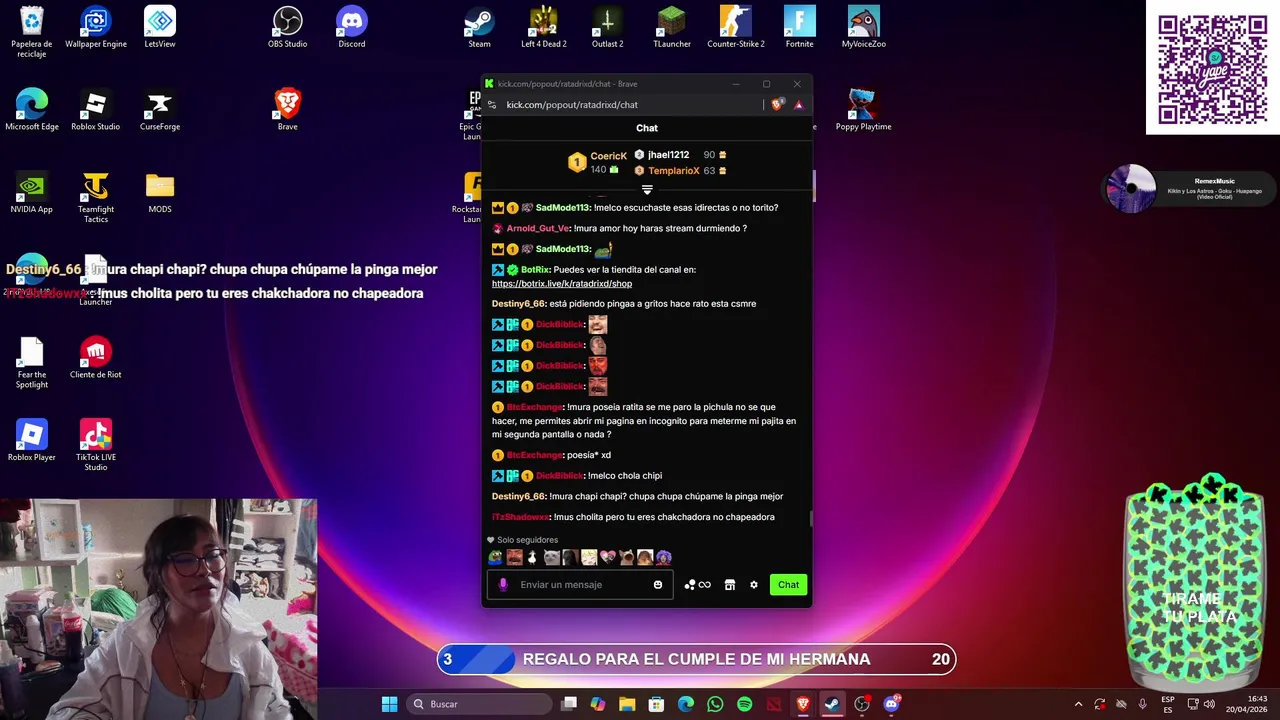The height and width of the screenshot is (720, 1280).
Task: Click the chat window scrollbar
Action: coord(811,518)
